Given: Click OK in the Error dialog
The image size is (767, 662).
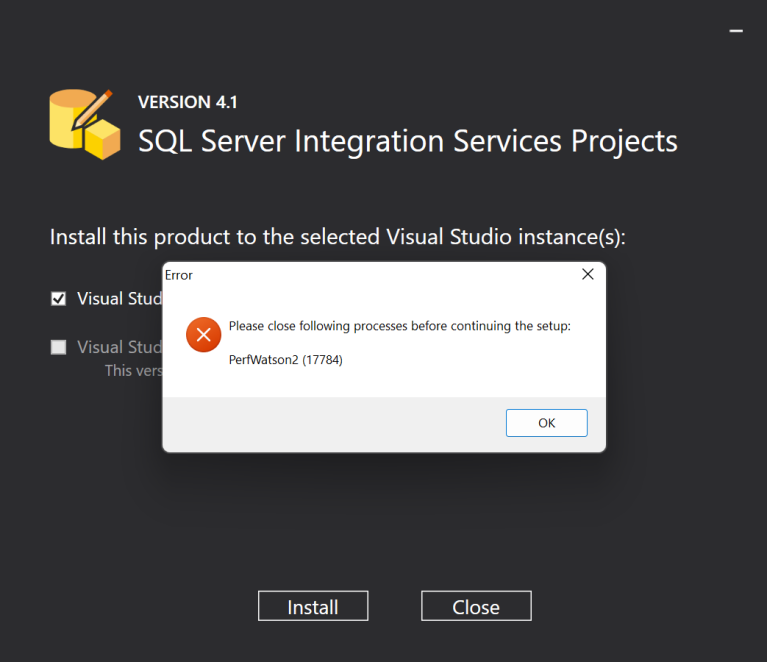Looking at the screenshot, I should (546, 423).
